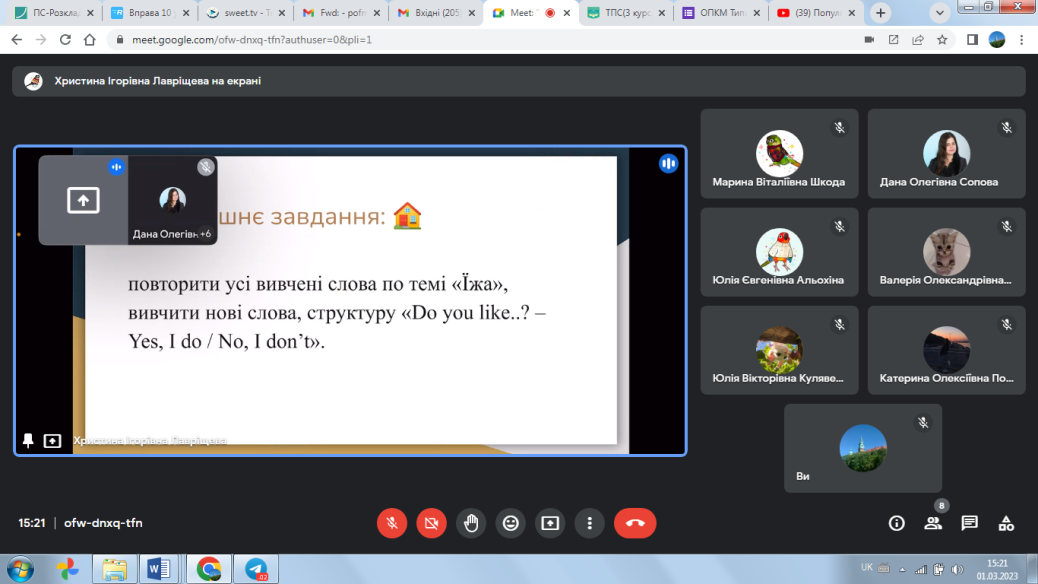
Task: Reload the Meet page
Action: click(x=65, y=40)
